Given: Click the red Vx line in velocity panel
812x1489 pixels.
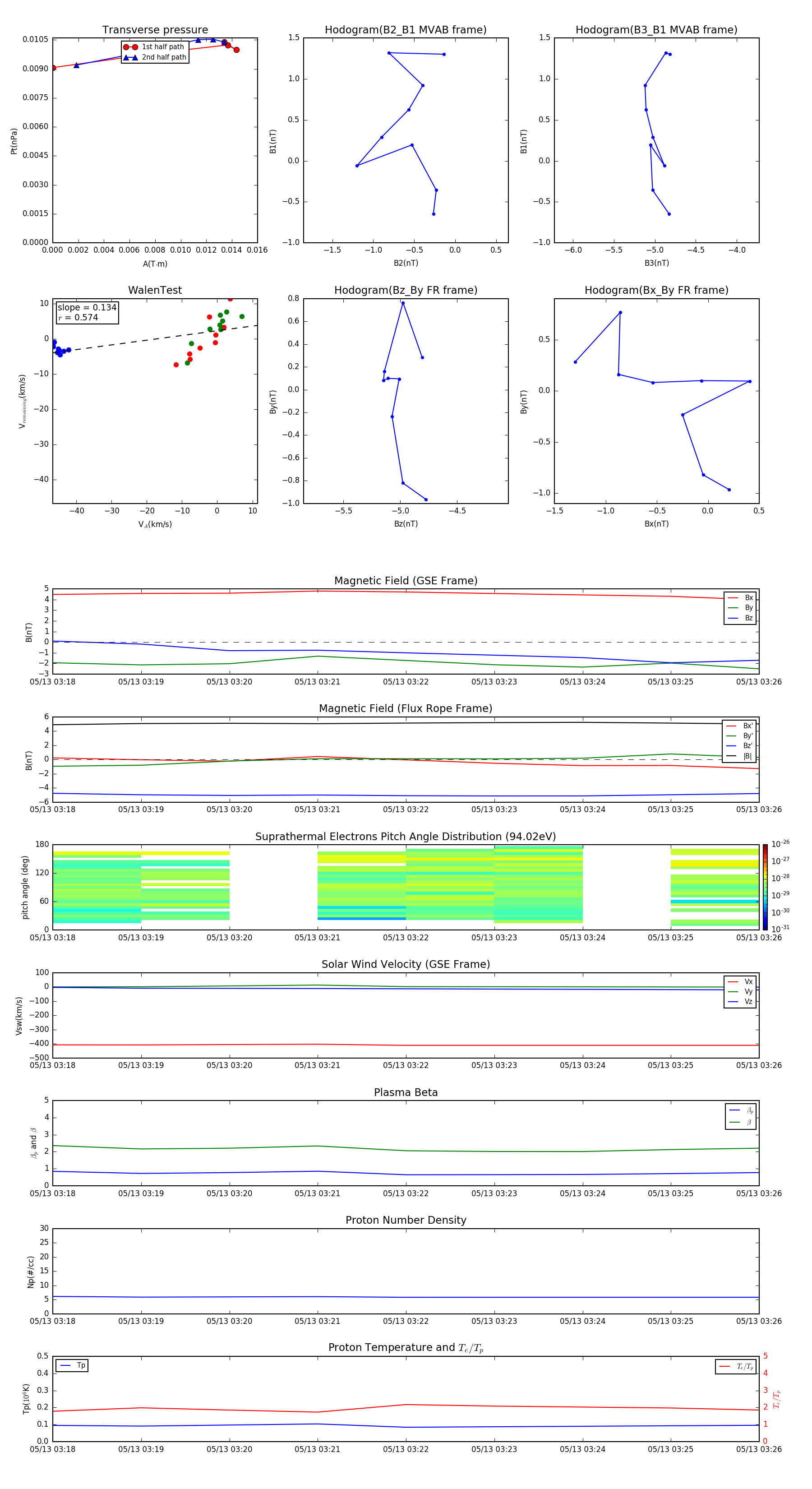Looking at the screenshot, I should [406, 1045].
